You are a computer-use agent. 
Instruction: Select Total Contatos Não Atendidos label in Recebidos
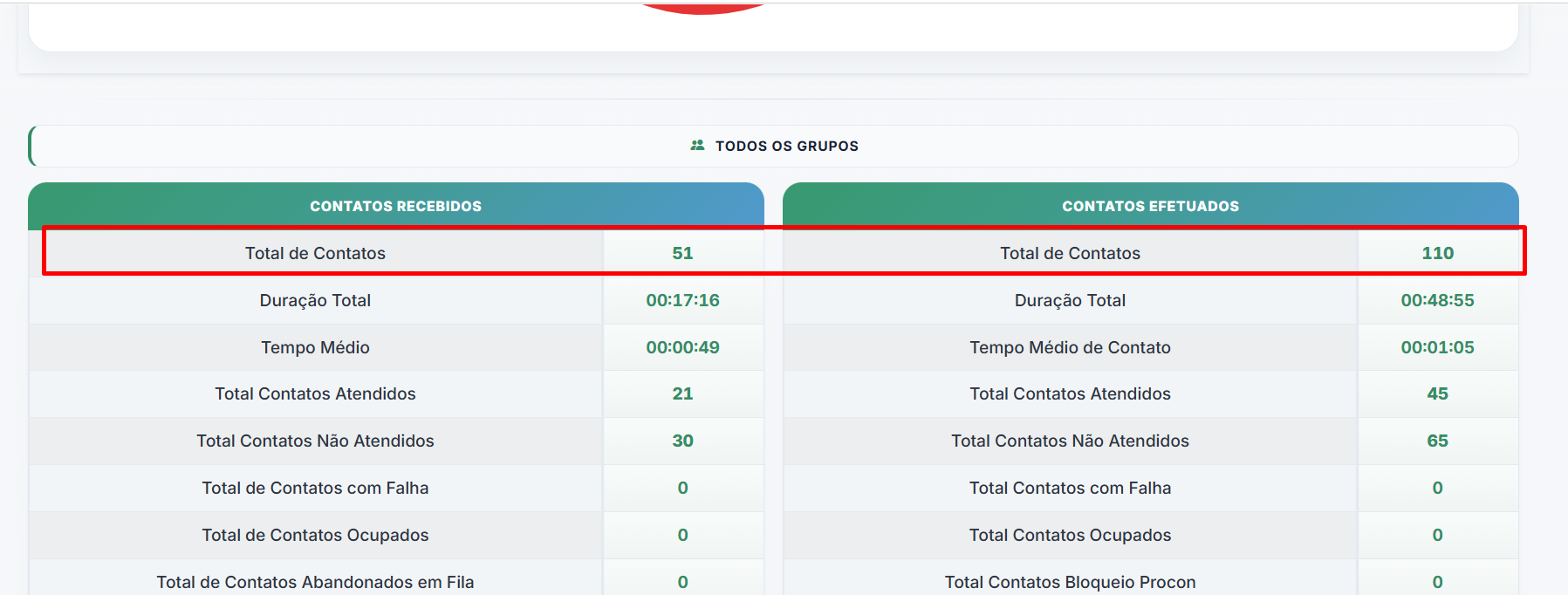click(315, 441)
